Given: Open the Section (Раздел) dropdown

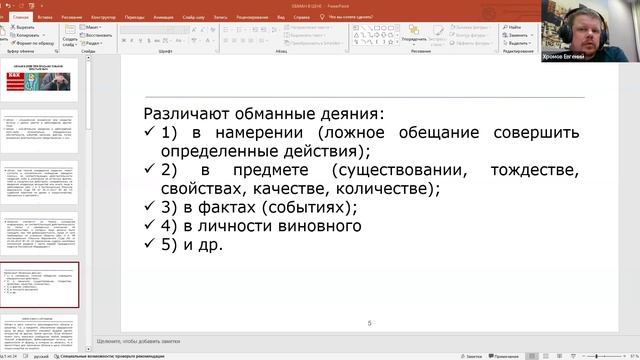Looking at the screenshot, I should pyautogui.click(x=91, y=43).
